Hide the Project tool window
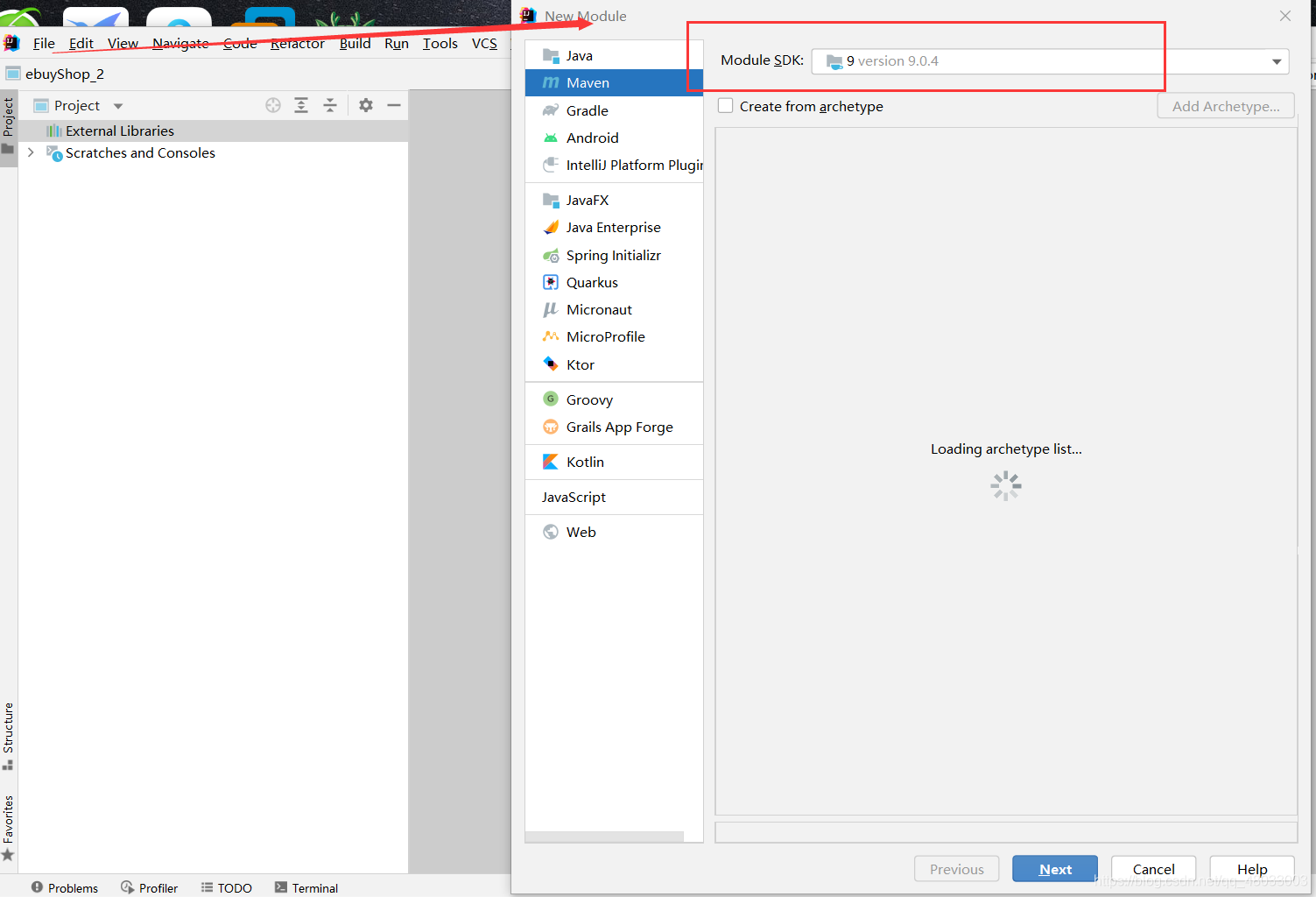The image size is (1316, 897). (394, 105)
